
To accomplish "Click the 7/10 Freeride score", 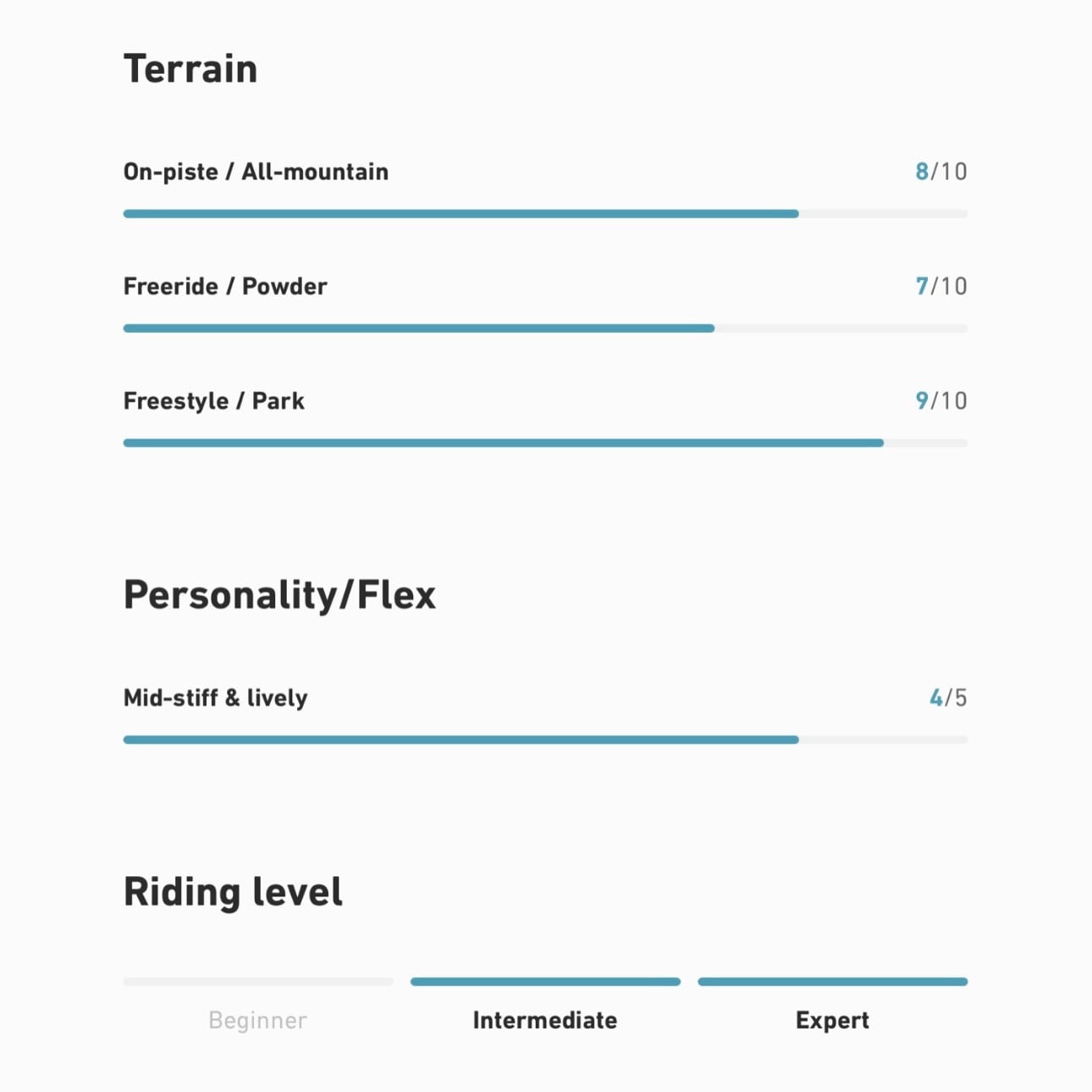I will point(940,286).
